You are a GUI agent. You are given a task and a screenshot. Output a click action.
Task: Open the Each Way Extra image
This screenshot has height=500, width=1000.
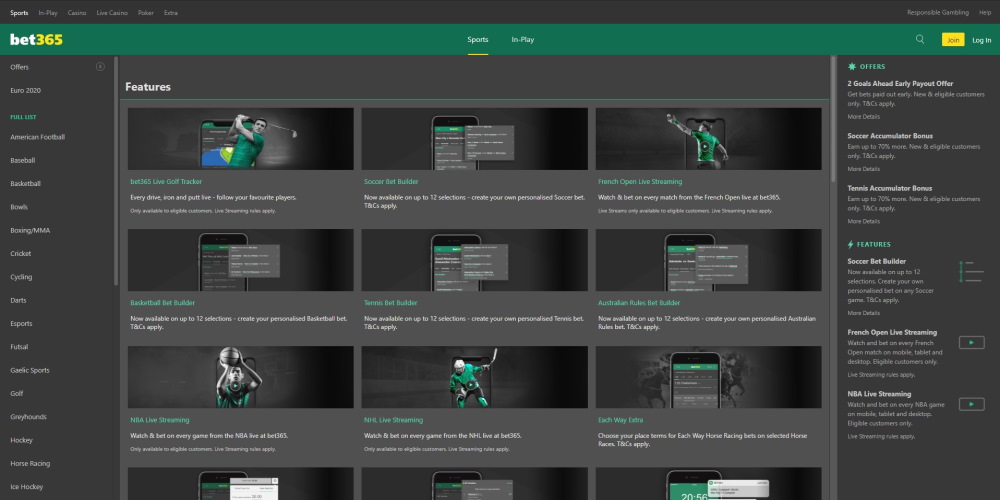click(x=709, y=377)
